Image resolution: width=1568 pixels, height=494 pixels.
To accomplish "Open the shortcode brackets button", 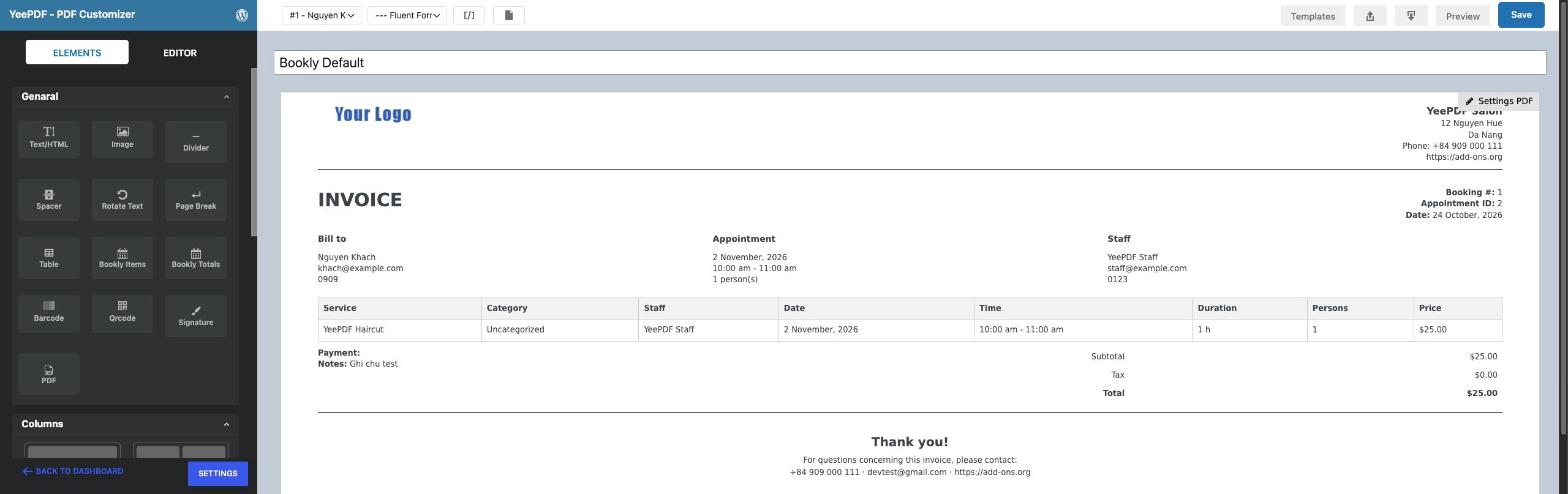I will tap(469, 15).
